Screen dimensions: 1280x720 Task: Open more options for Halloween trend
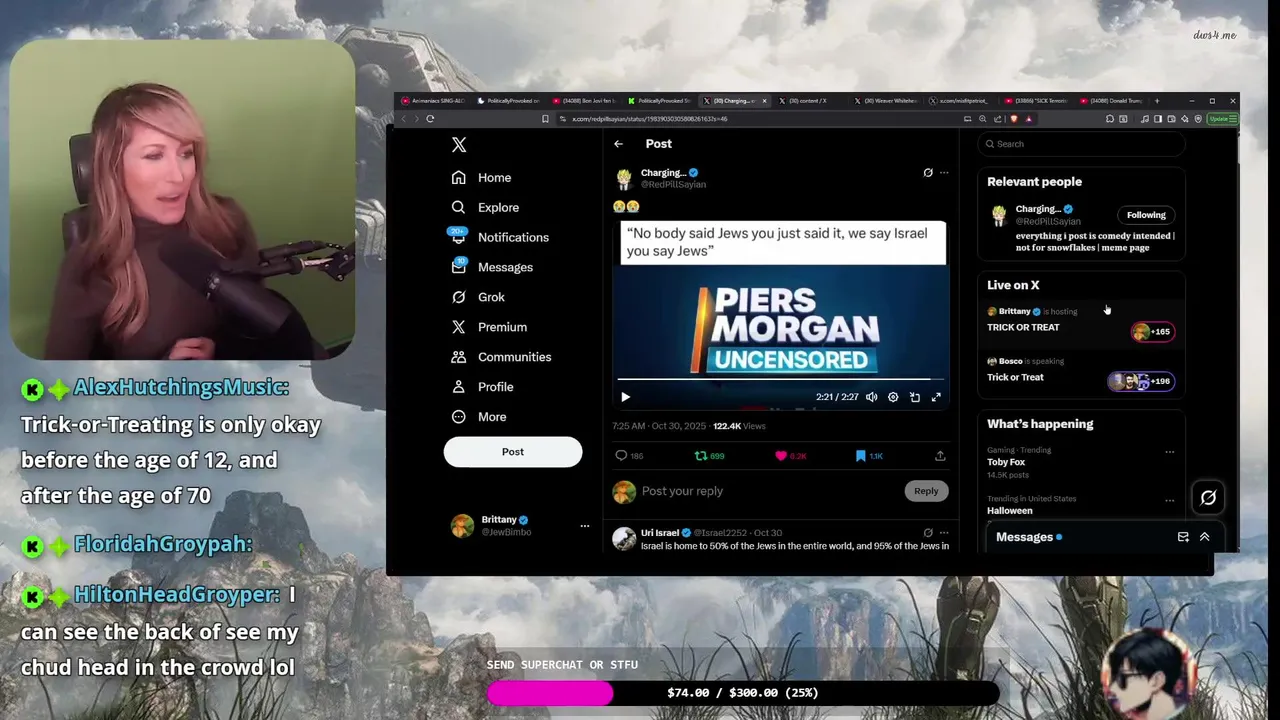click(x=1169, y=500)
